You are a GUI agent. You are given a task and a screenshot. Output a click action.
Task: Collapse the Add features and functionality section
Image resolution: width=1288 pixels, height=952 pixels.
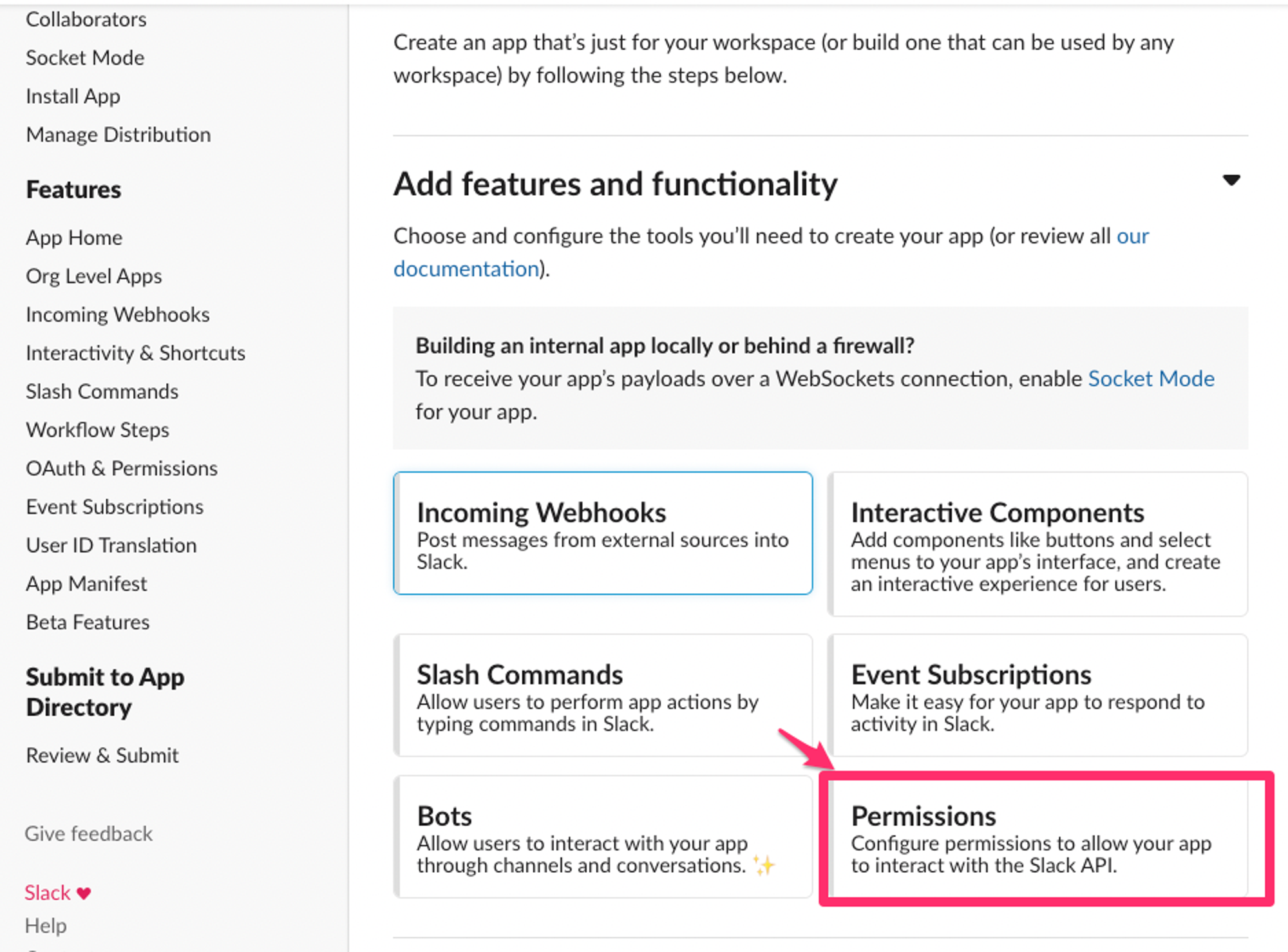click(1231, 181)
